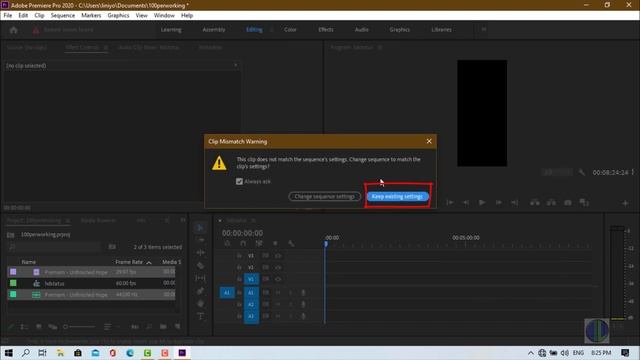This screenshot has width=640, height=360.
Task: Expand Project panel tab overflow chevrons
Action: click(x=183, y=220)
